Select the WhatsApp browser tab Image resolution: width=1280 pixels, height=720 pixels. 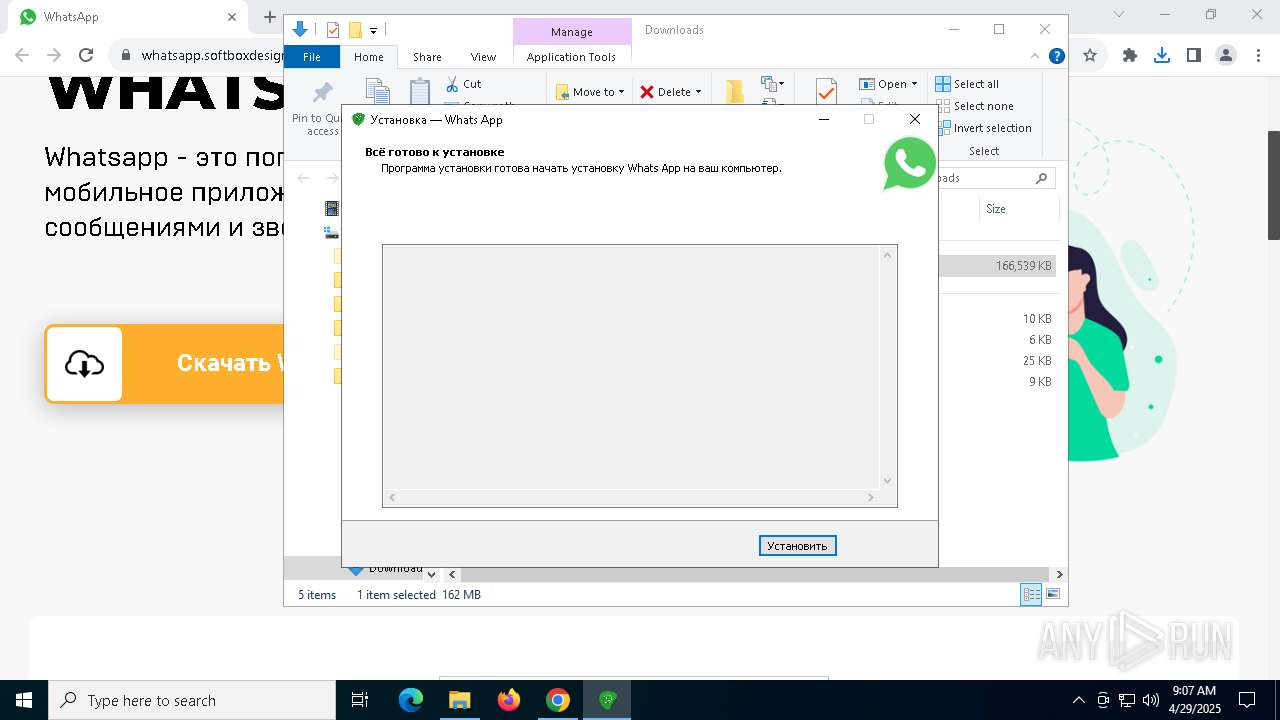[x=127, y=17]
